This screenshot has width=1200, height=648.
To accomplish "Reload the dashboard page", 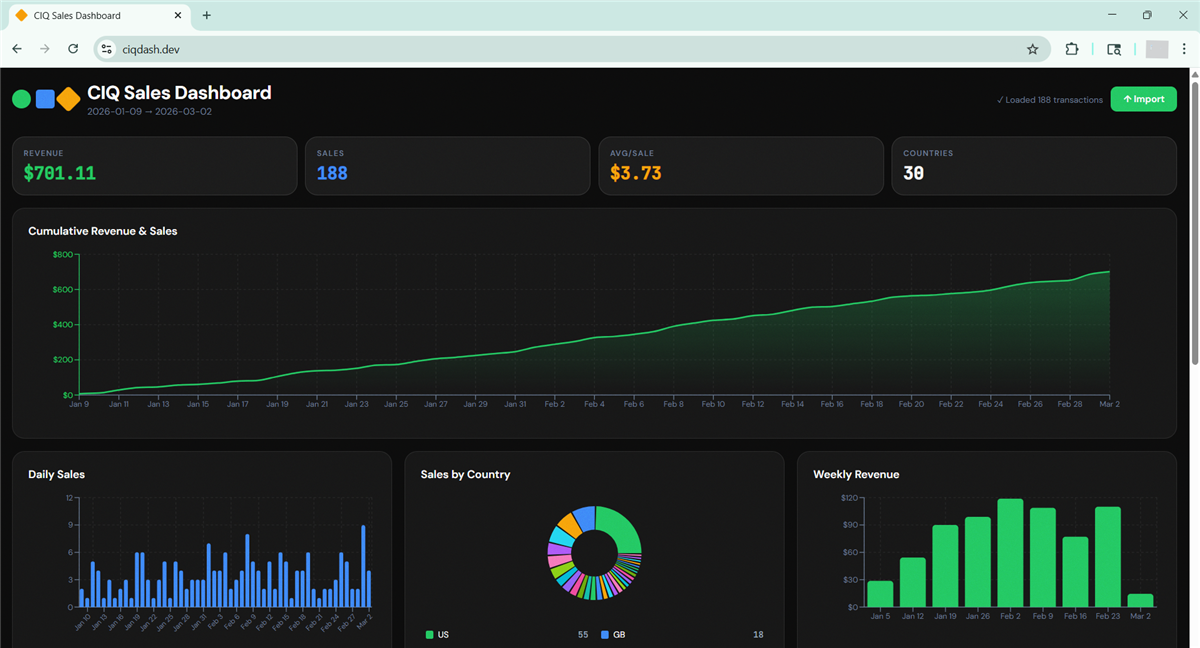I will coord(73,49).
